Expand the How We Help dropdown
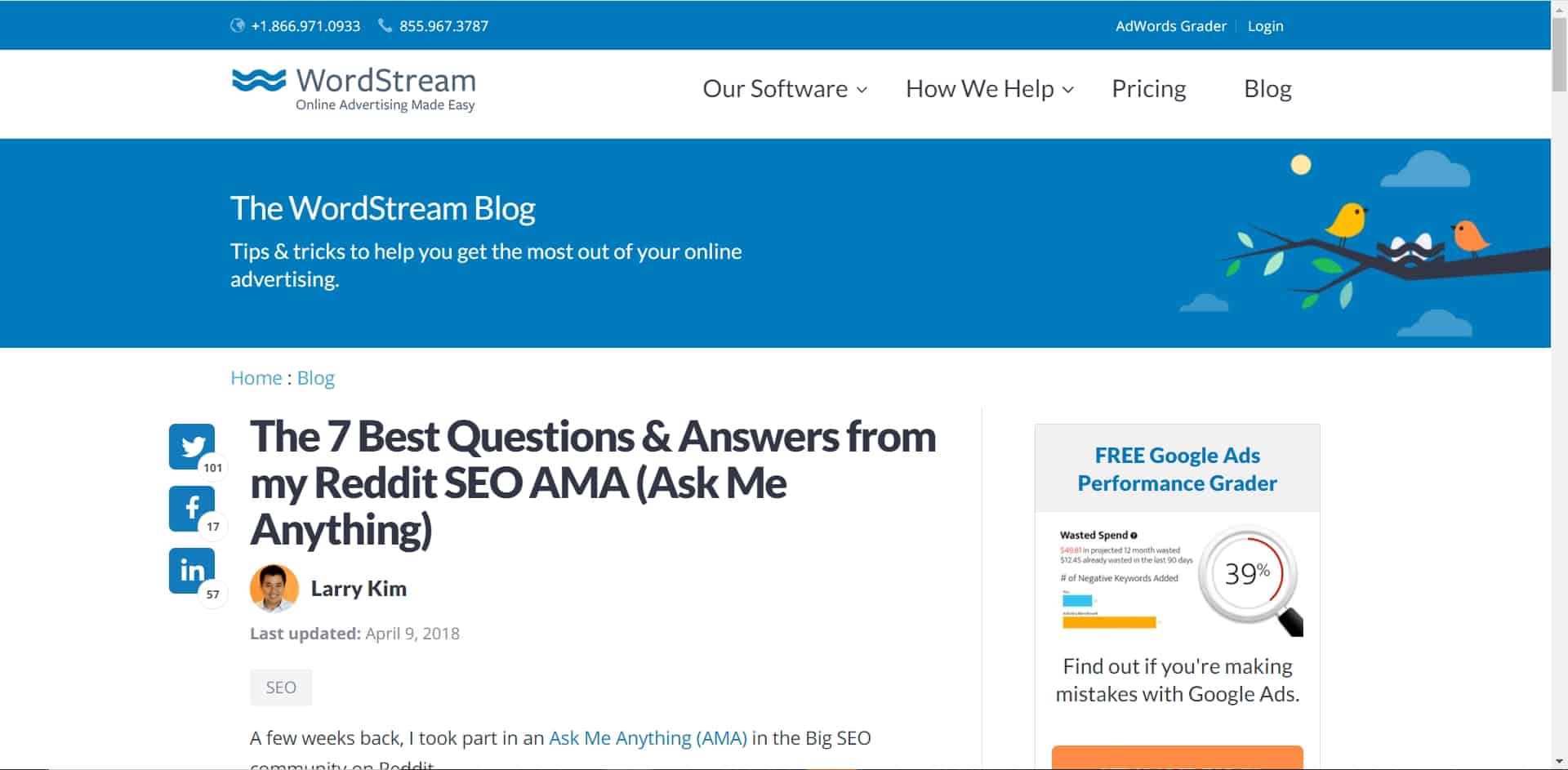 [x=990, y=88]
